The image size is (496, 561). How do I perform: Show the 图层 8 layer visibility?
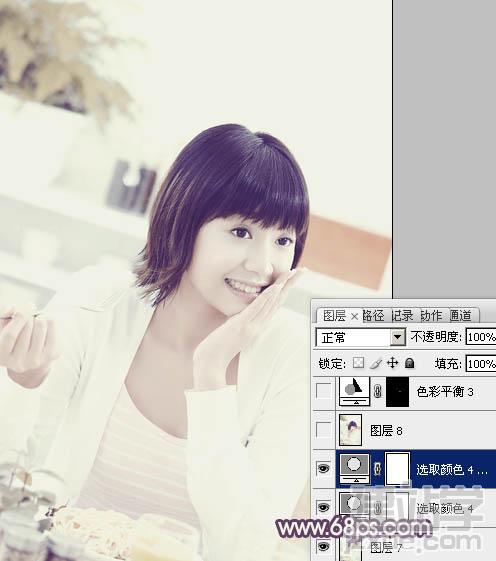(324, 430)
